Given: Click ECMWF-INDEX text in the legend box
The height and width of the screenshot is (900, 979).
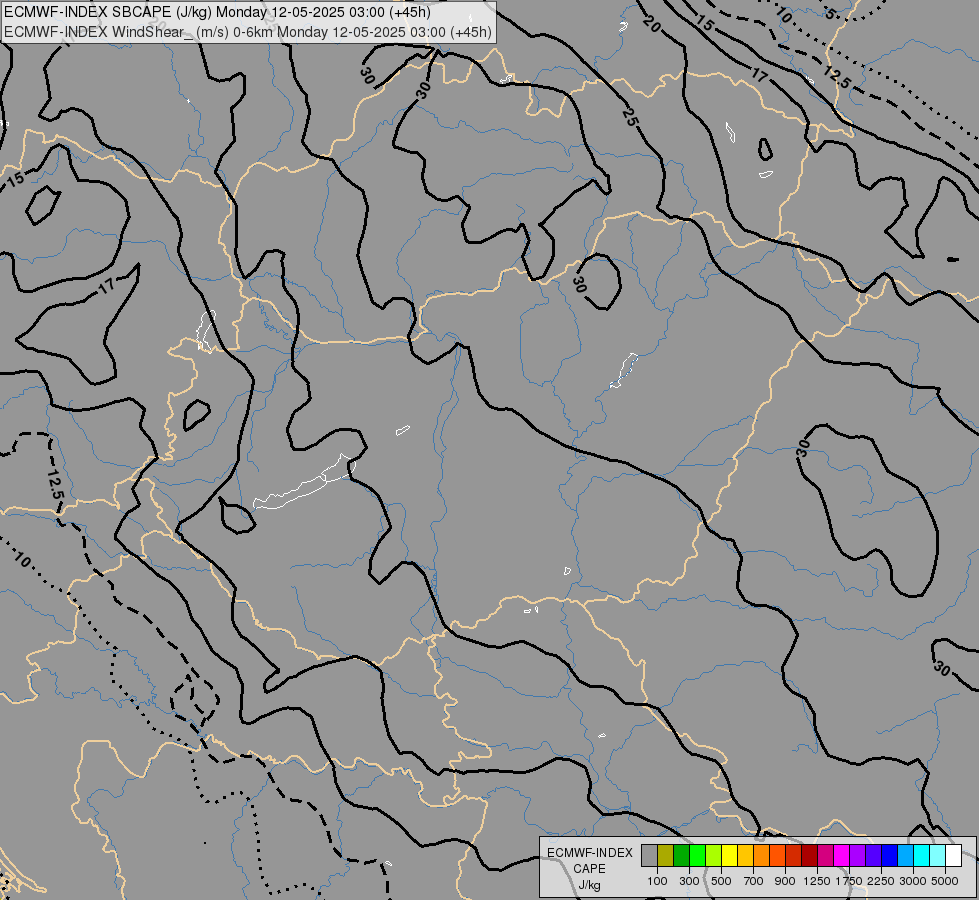Looking at the screenshot, I should click(590, 853).
